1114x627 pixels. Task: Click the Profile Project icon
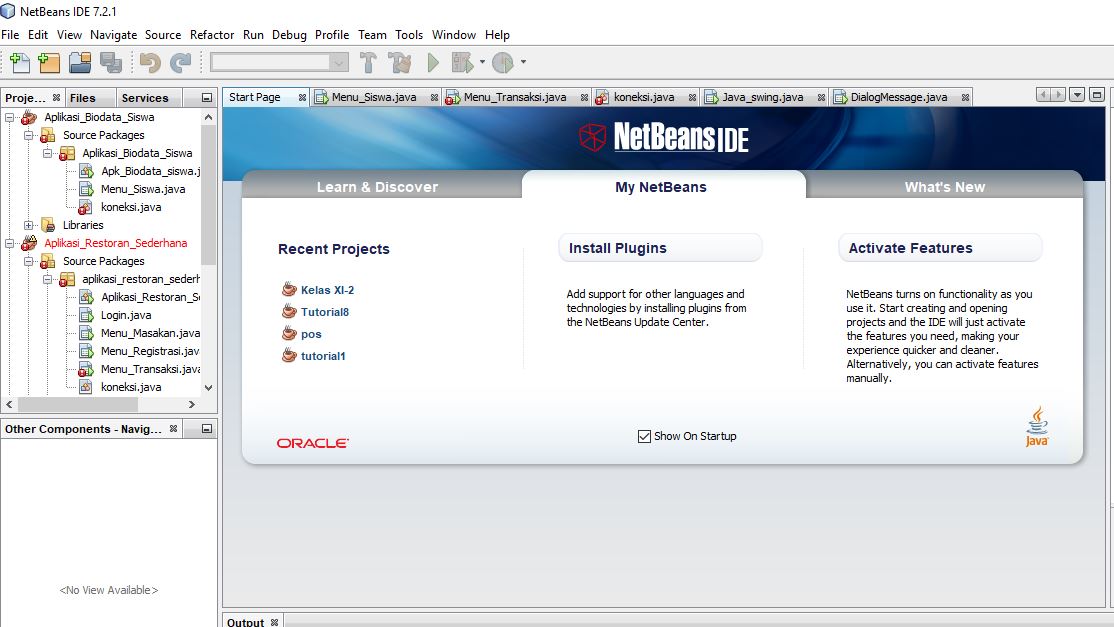pyautogui.click(x=503, y=62)
